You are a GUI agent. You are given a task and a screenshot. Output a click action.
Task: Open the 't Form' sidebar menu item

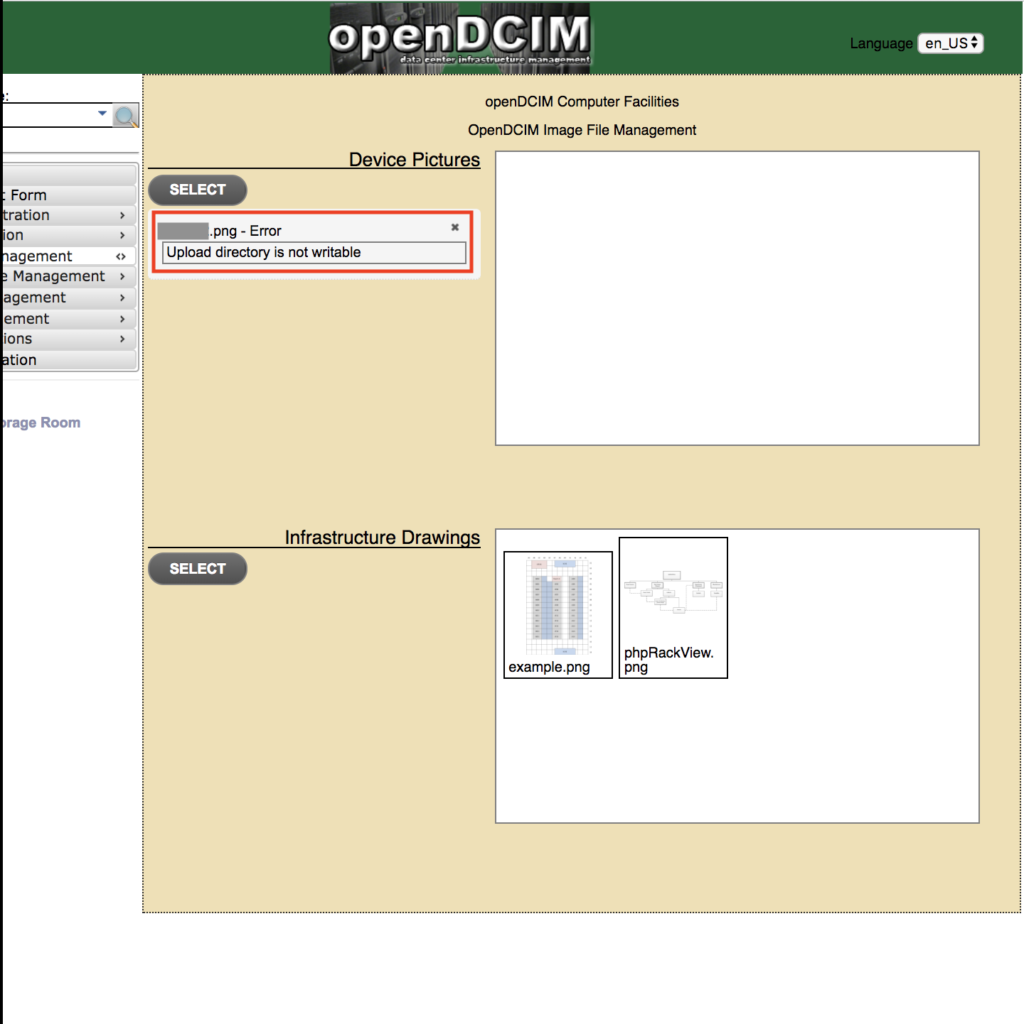click(69, 195)
